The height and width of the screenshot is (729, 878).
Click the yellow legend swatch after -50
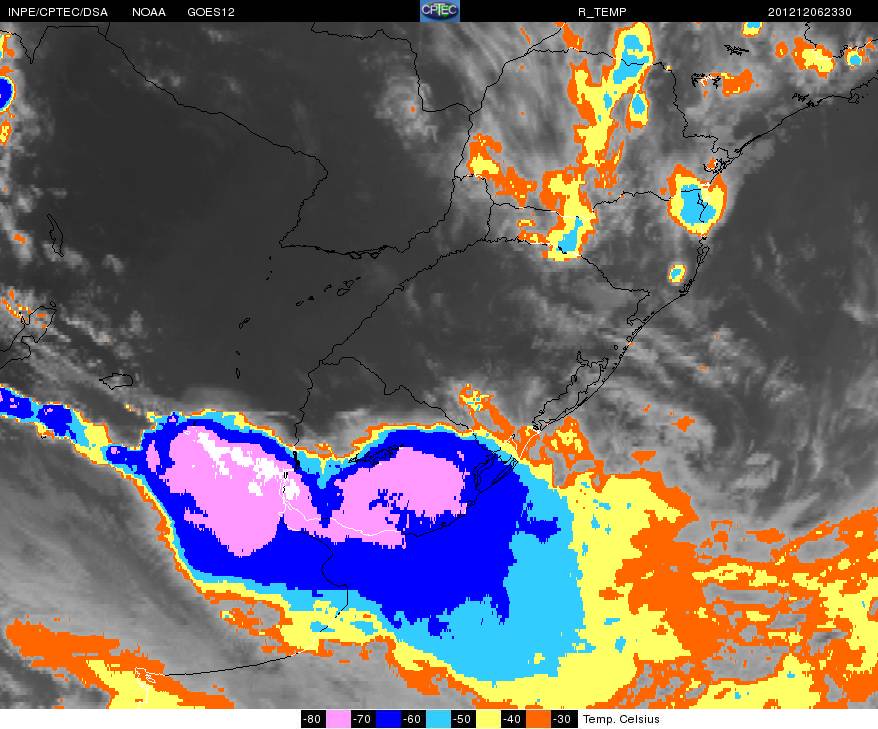488,719
